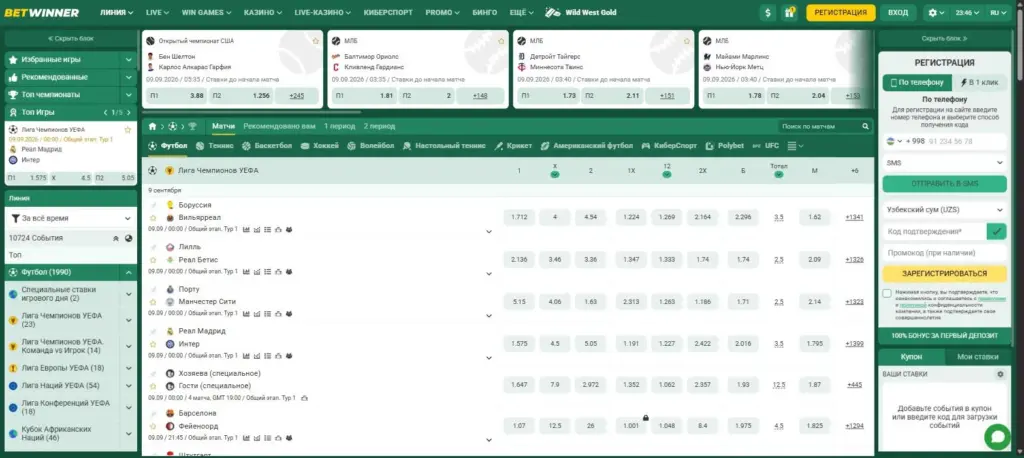Viewport: 1024px width, 458px height.
Task: Click ОТПРАВИТЬ В SMS button
Action: point(944,184)
